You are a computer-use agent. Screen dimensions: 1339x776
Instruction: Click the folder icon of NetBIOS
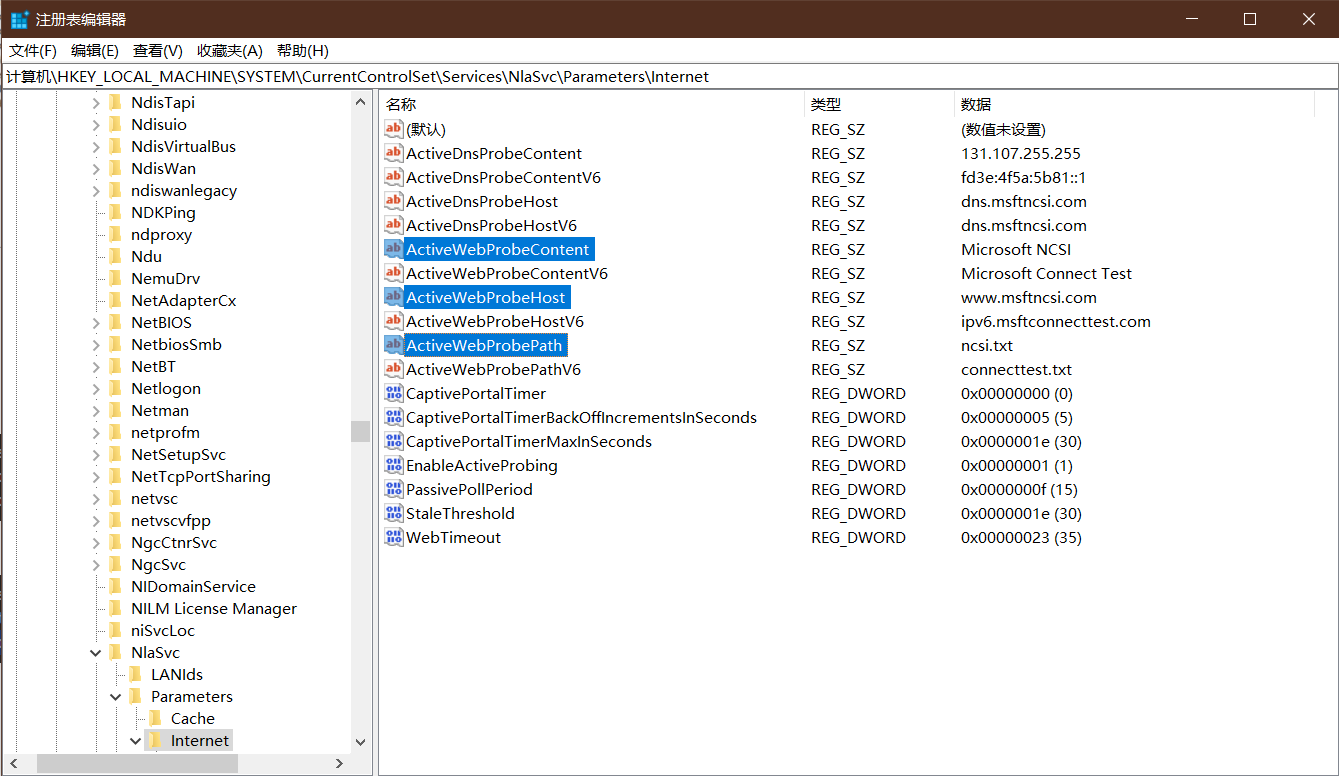(x=115, y=322)
